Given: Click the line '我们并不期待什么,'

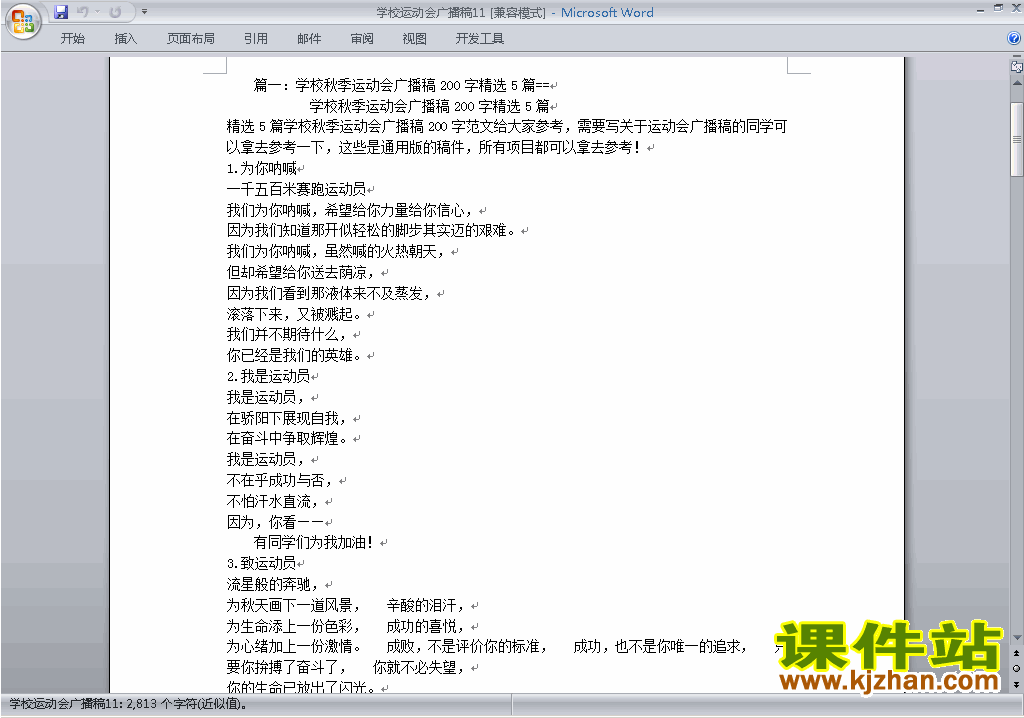Looking at the screenshot, I should pyautogui.click(x=286, y=335).
